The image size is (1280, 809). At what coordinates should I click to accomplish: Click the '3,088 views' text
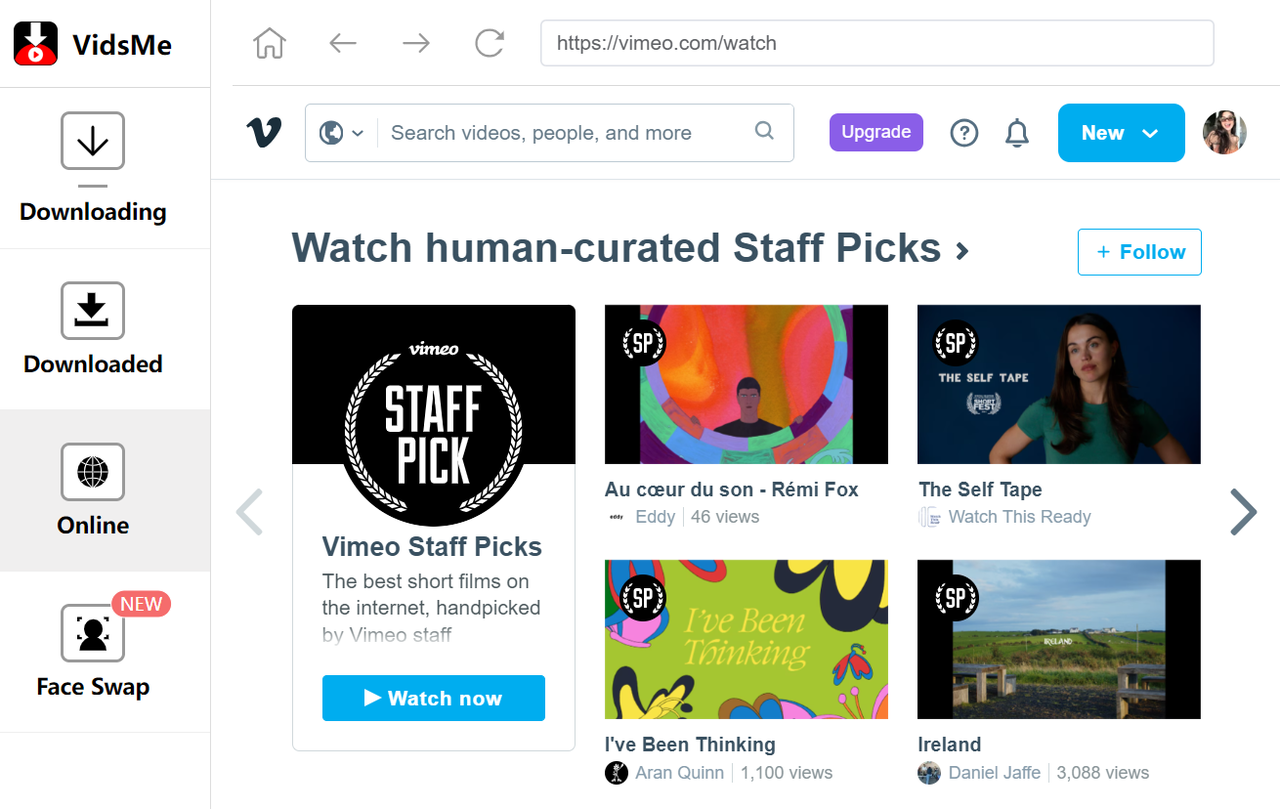click(1103, 773)
